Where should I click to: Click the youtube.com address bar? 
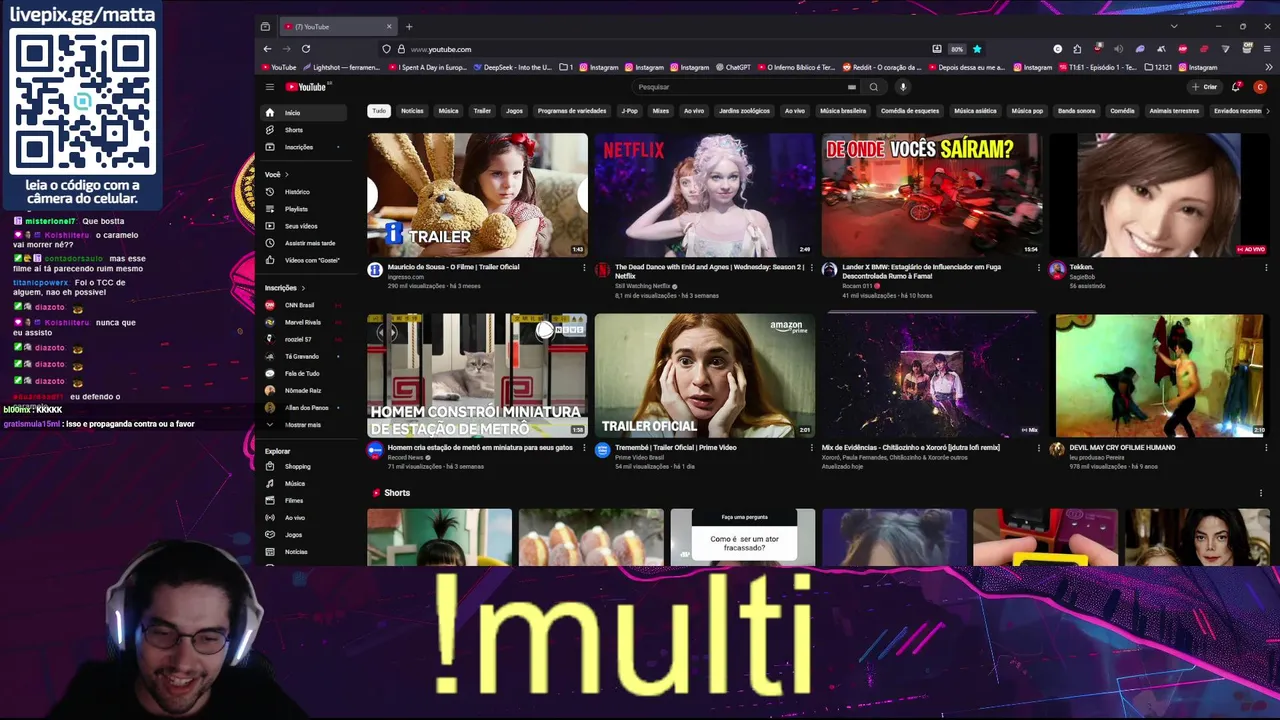coord(660,49)
